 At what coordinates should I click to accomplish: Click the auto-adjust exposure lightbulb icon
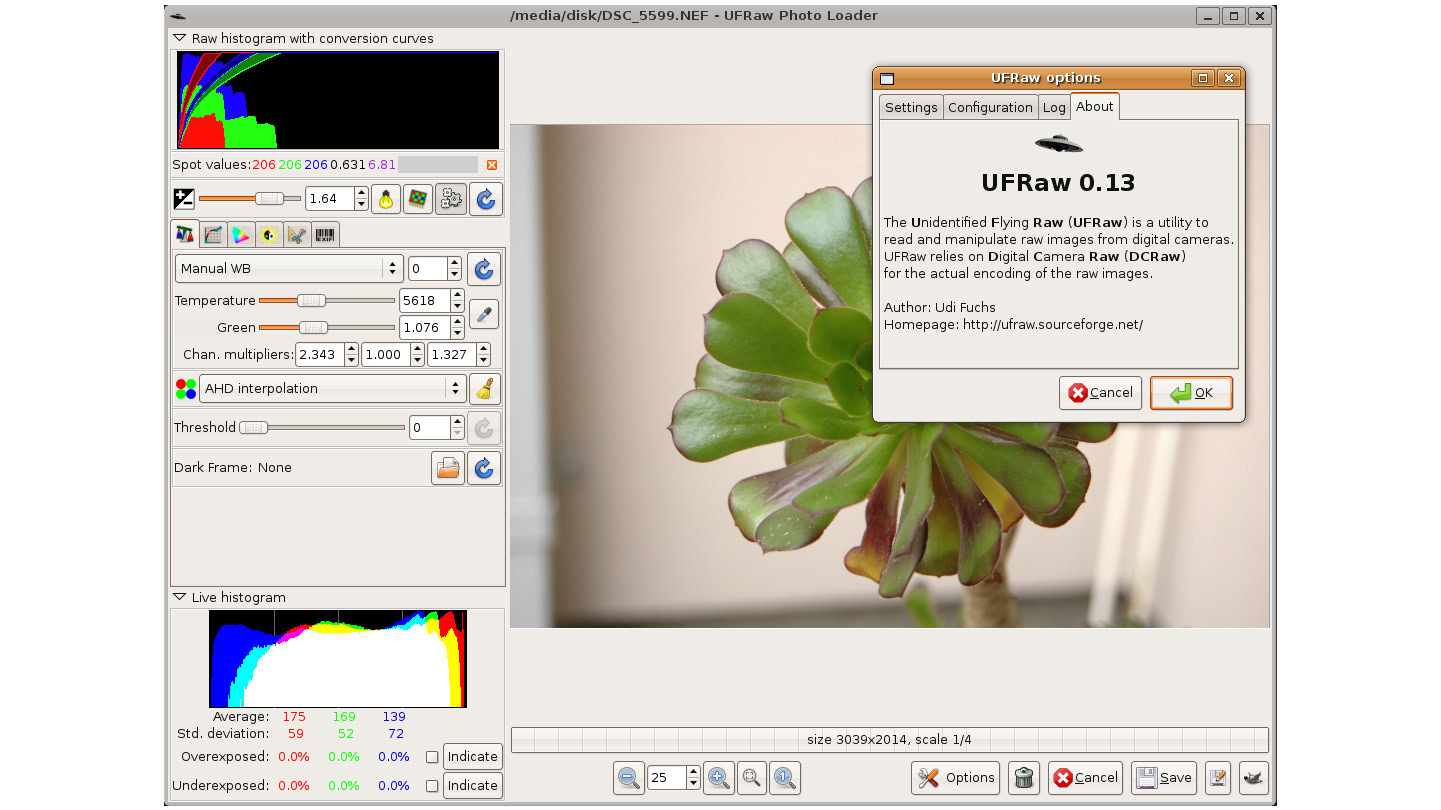(386, 199)
